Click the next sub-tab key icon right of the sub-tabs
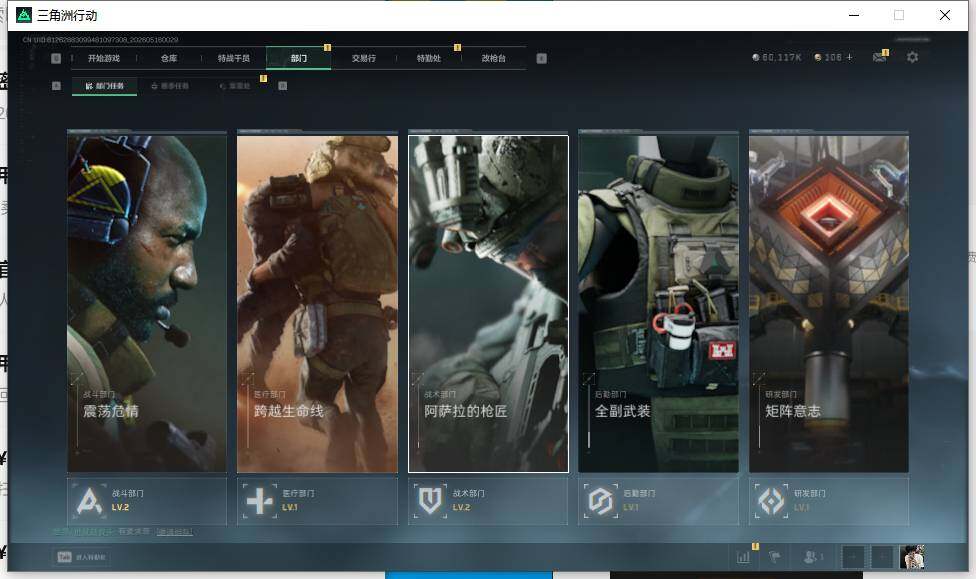This screenshot has height=579, width=976. pos(283,86)
